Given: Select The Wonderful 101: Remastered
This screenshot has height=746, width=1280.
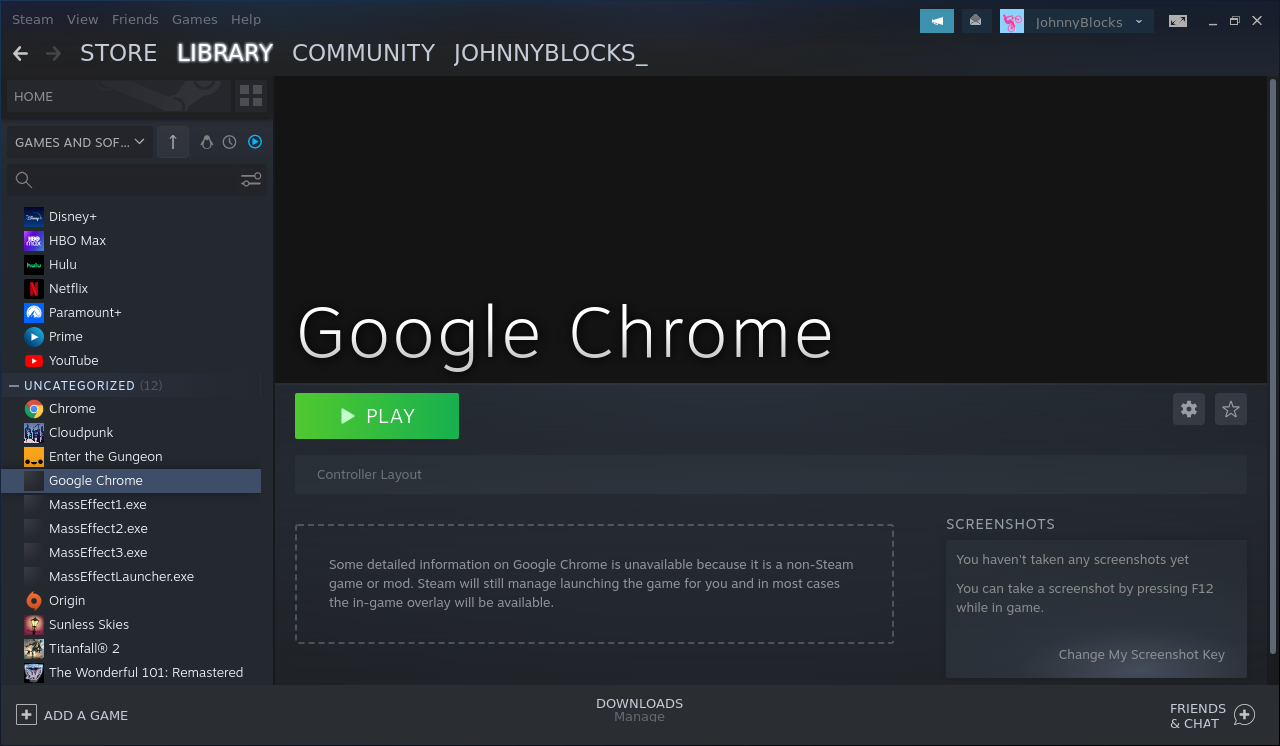Looking at the screenshot, I should tap(131, 672).
